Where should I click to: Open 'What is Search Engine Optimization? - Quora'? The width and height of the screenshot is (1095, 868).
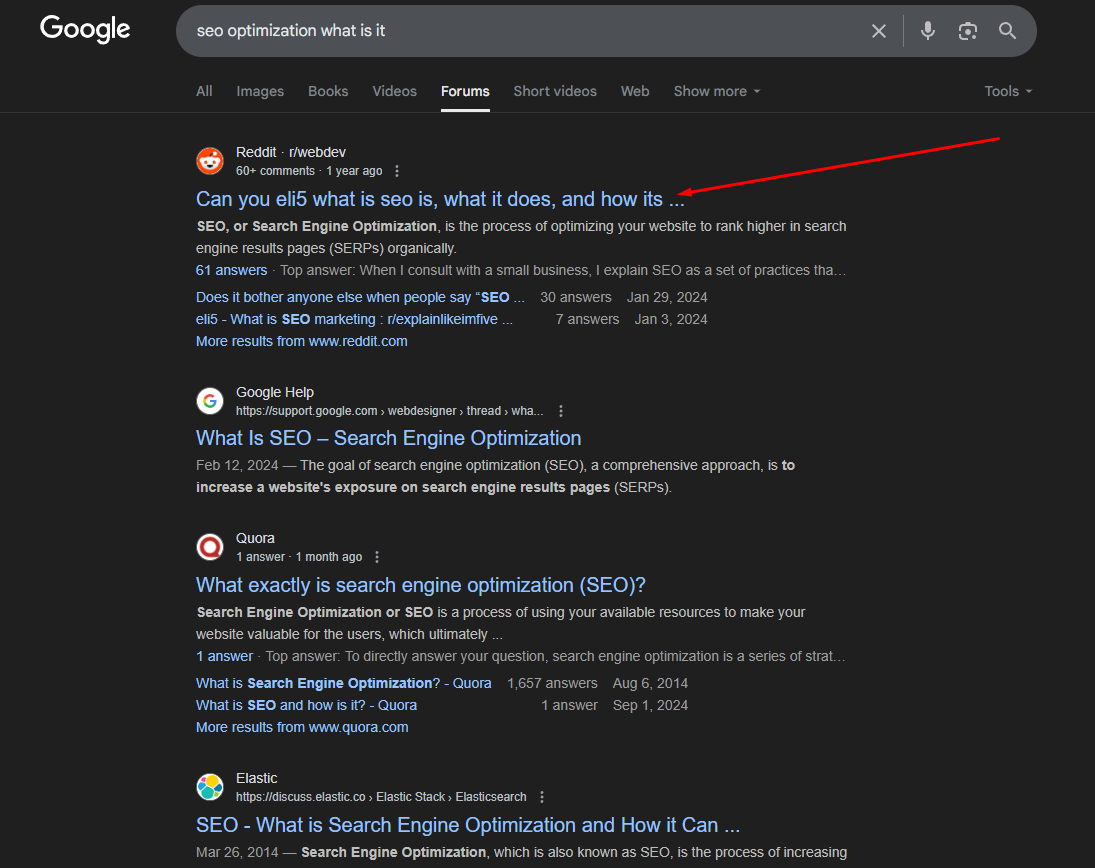tap(344, 684)
